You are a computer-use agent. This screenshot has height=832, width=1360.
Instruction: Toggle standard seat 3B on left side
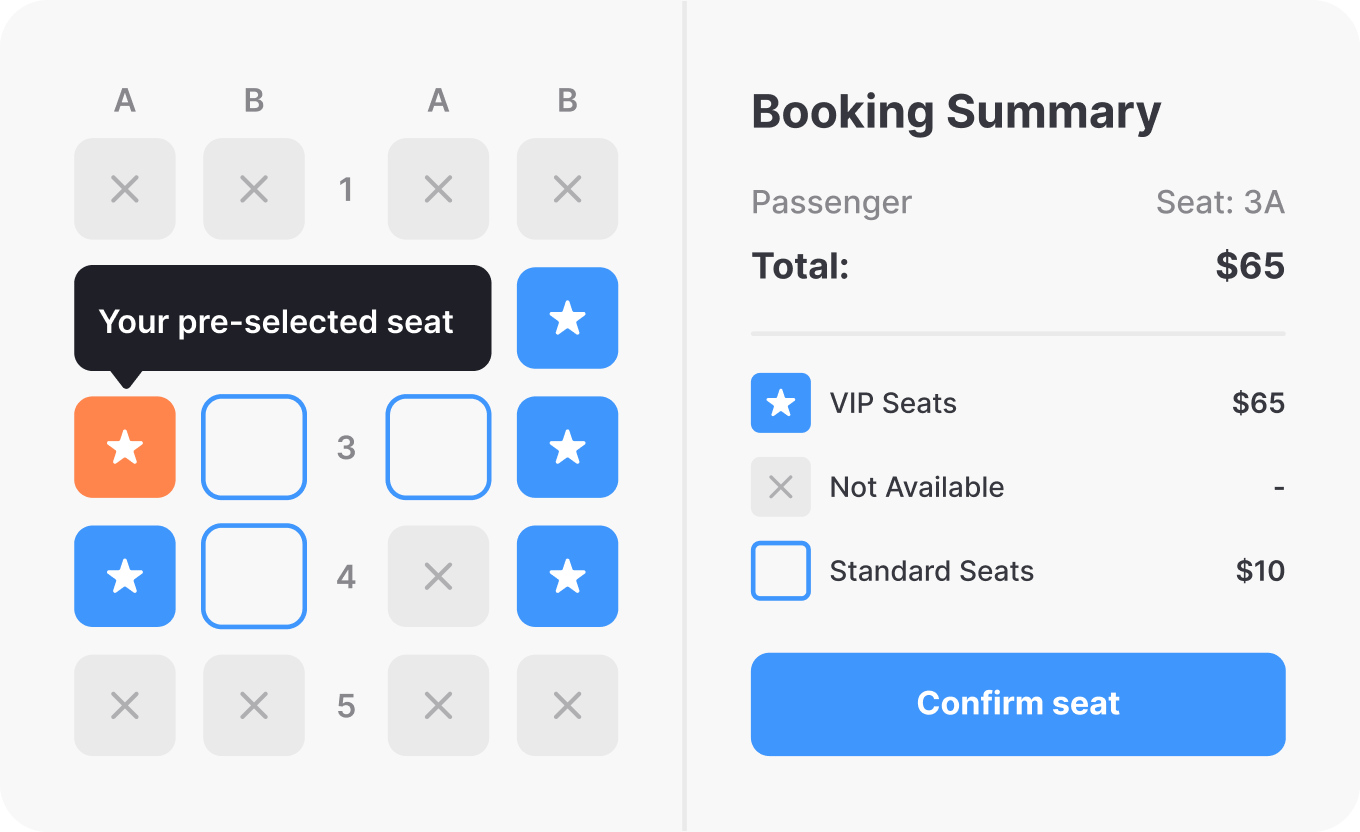click(254, 447)
